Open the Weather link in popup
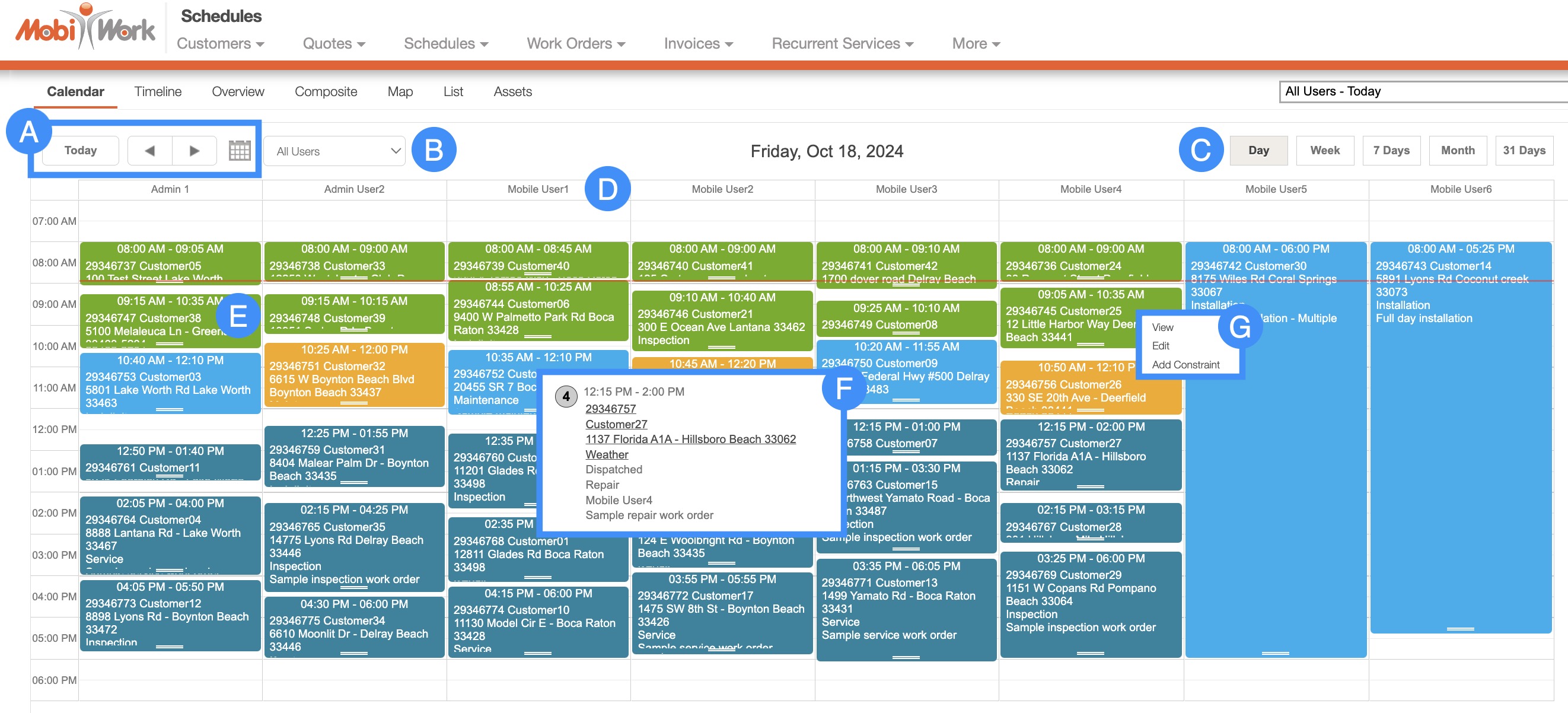Screen dimensions: 1568x713 [x=606, y=454]
